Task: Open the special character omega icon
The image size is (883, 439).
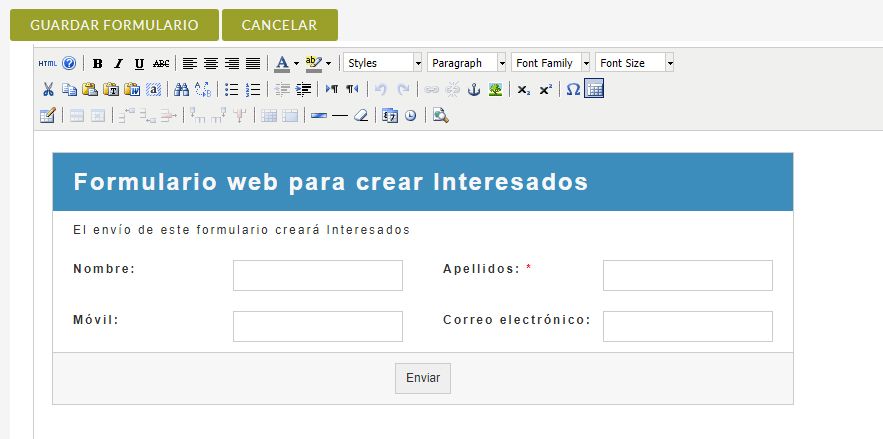Action: coord(573,89)
